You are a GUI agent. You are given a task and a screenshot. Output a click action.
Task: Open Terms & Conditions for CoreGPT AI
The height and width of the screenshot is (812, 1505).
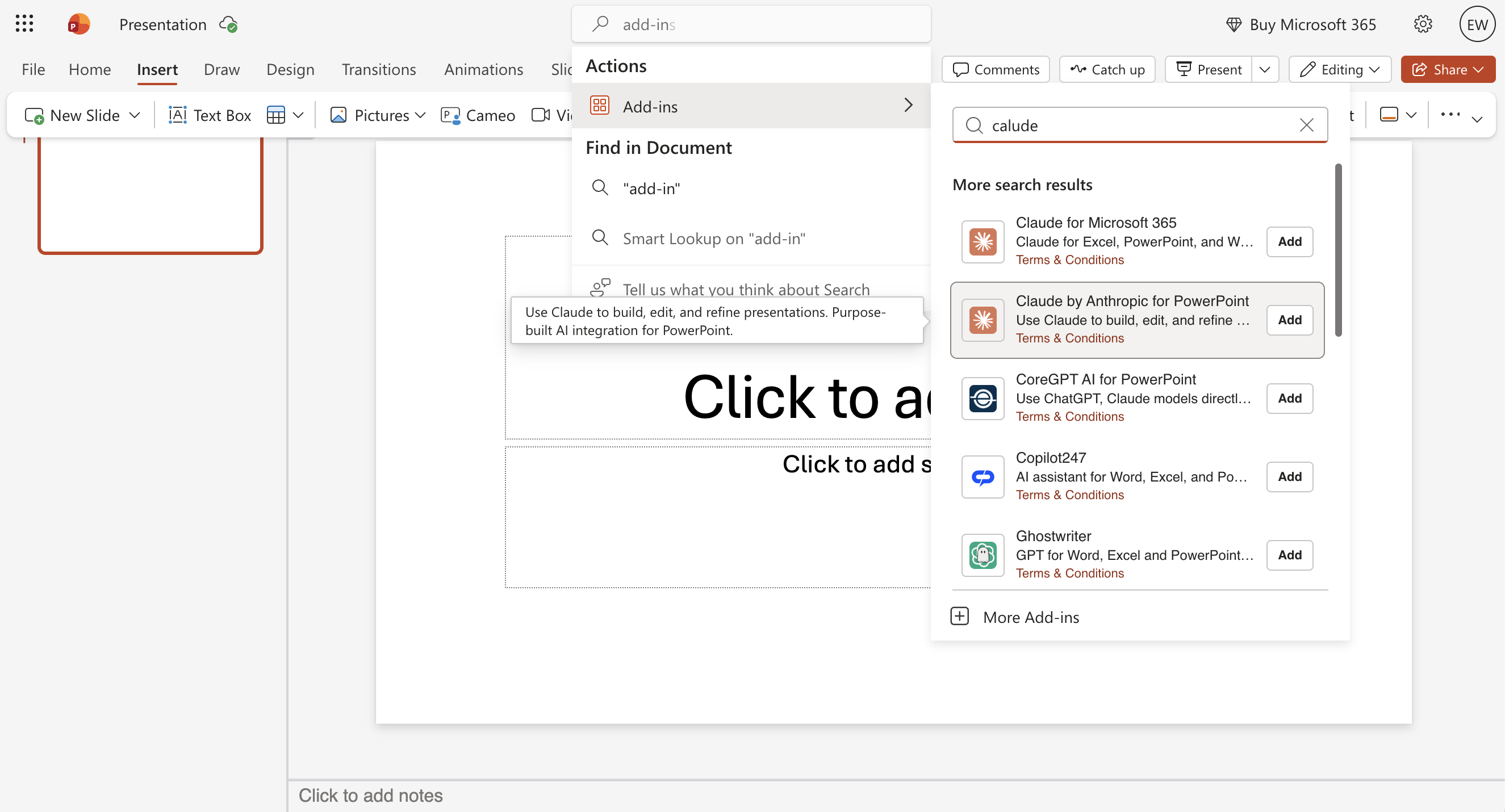click(x=1069, y=417)
